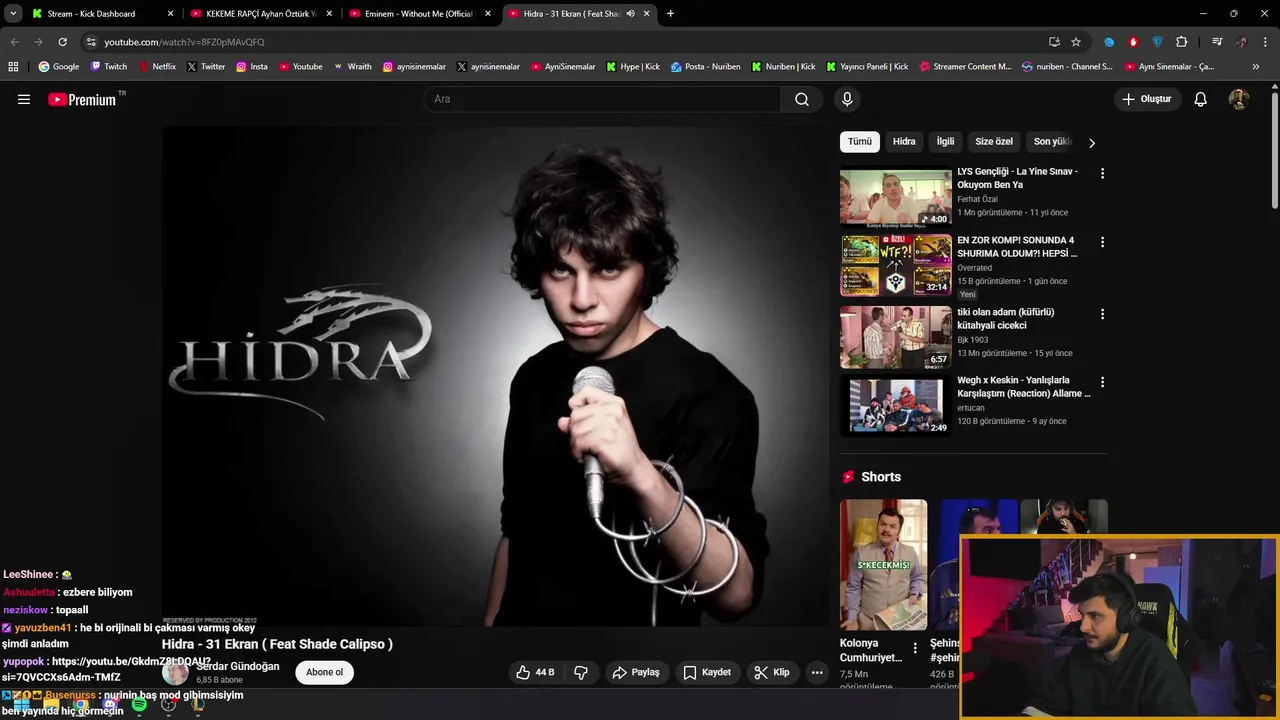The width and height of the screenshot is (1280, 720).
Task: Open the Yayıncı Paneli | Kick bookmark
Action: click(867, 66)
